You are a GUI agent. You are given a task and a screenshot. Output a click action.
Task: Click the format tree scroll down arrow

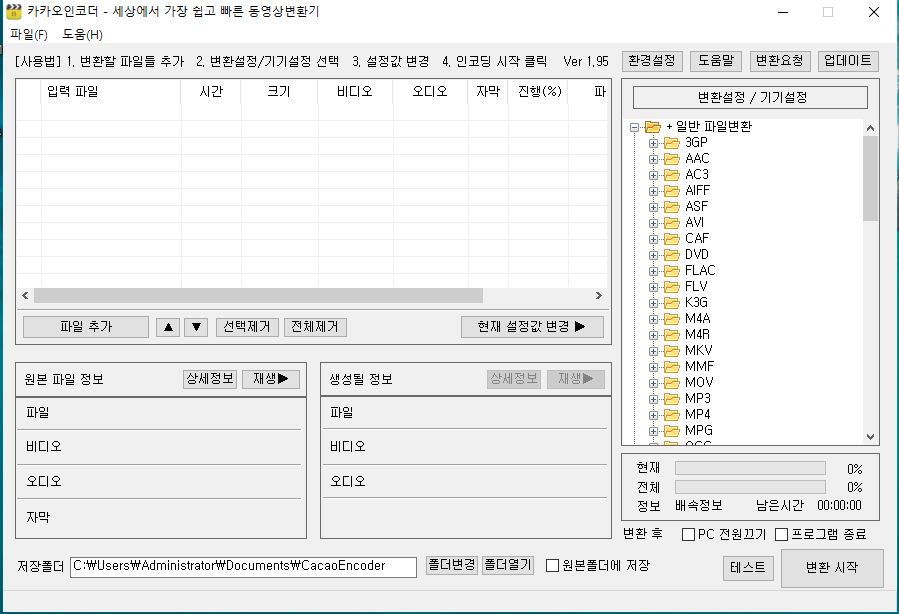point(870,437)
